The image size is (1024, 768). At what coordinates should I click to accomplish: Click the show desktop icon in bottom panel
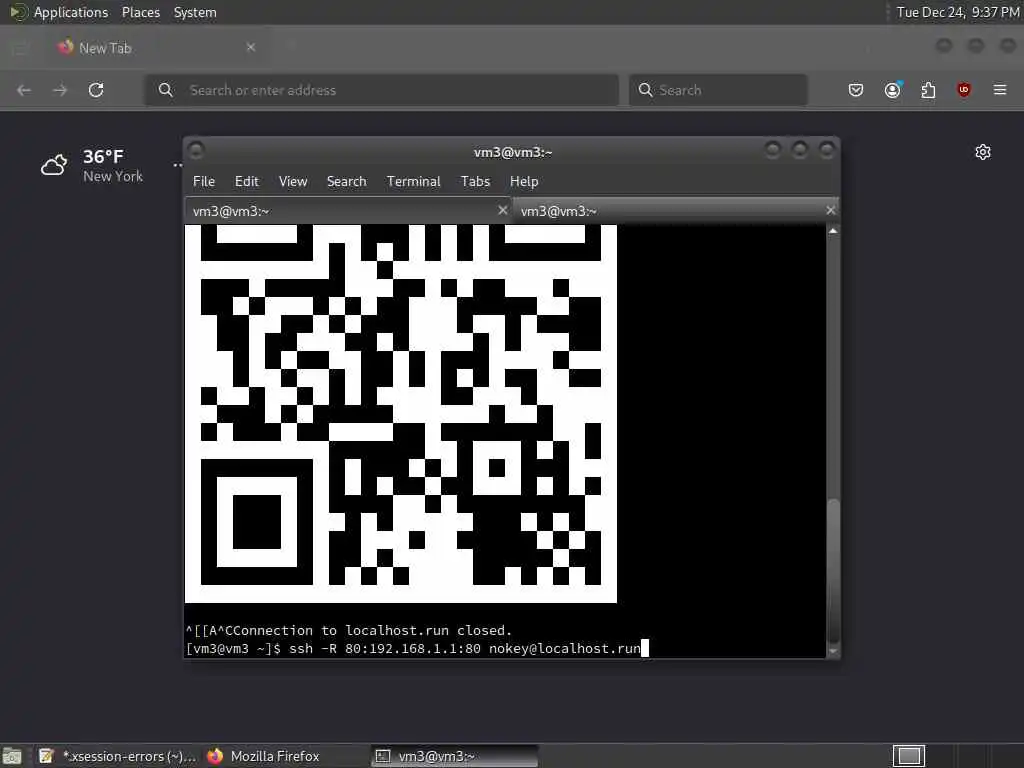[12, 756]
